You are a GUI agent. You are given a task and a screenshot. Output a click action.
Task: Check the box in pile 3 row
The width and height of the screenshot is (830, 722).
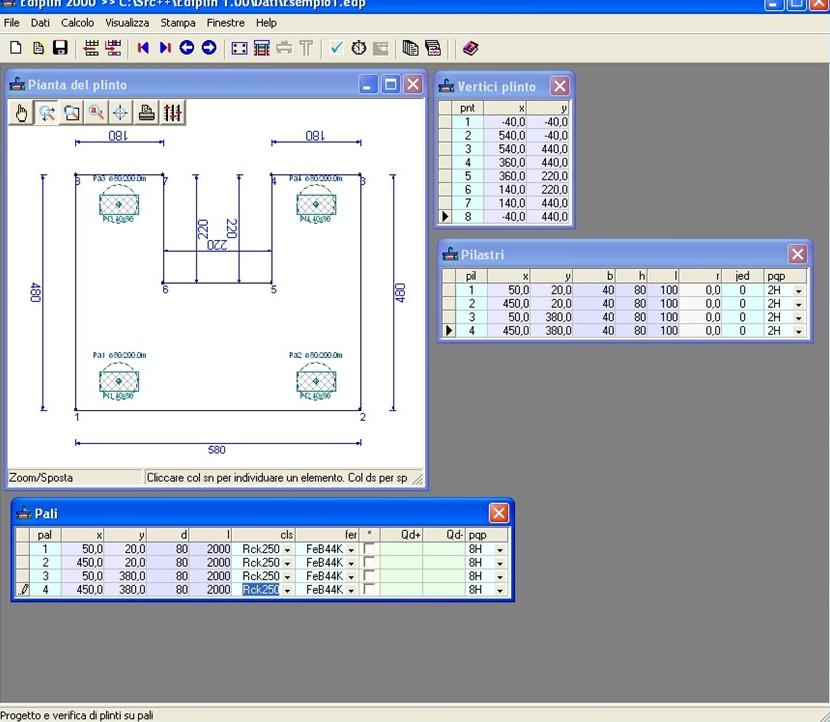pos(370,577)
